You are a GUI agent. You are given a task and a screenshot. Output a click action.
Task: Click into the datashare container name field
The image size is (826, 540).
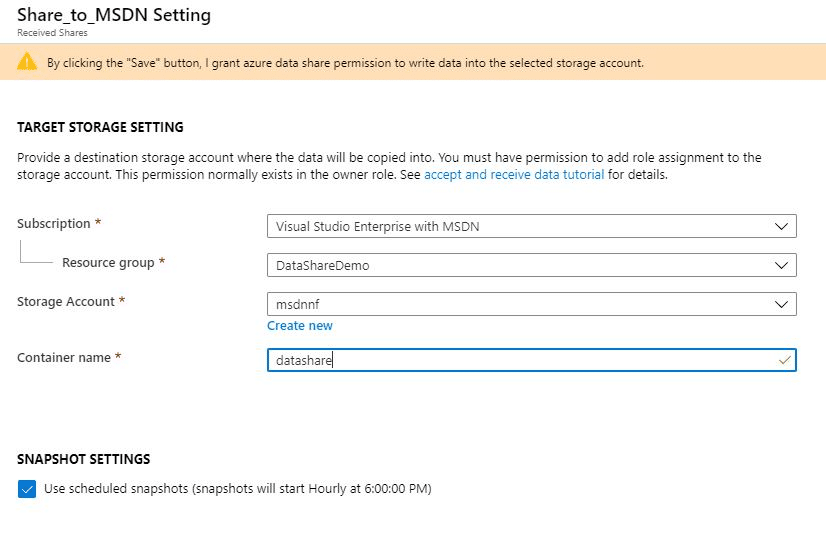[532, 360]
